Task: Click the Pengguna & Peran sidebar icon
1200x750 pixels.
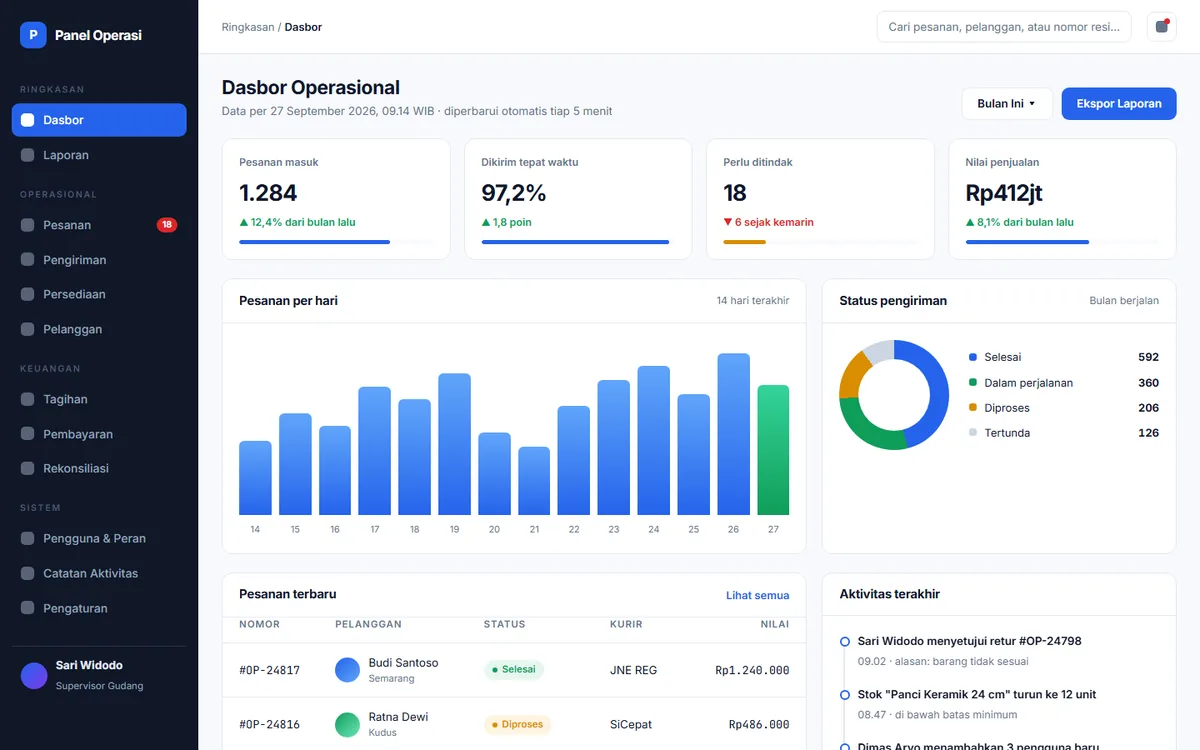Action: click(x=27, y=538)
